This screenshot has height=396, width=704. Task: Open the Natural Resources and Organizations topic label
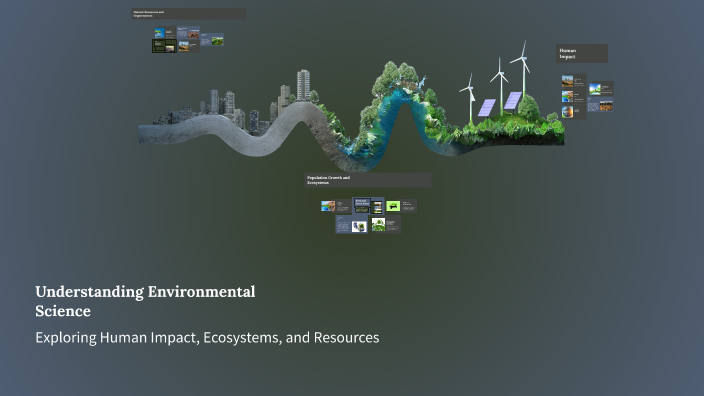189,14
